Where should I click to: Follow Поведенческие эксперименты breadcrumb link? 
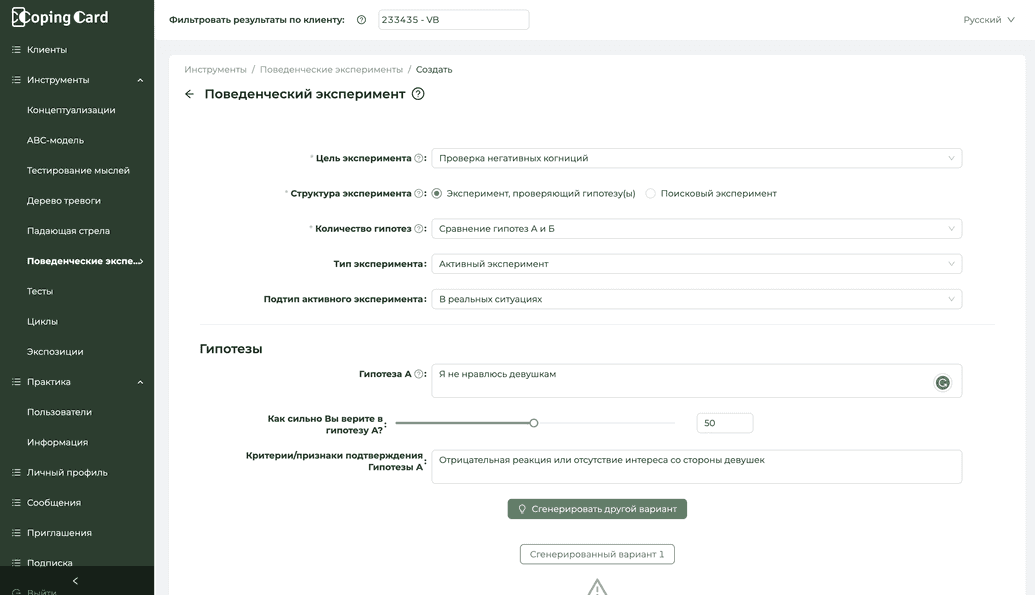point(331,69)
